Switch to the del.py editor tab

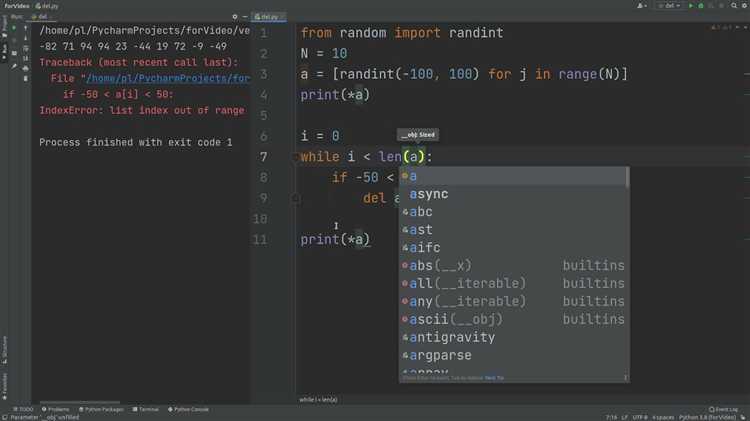pos(268,17)
